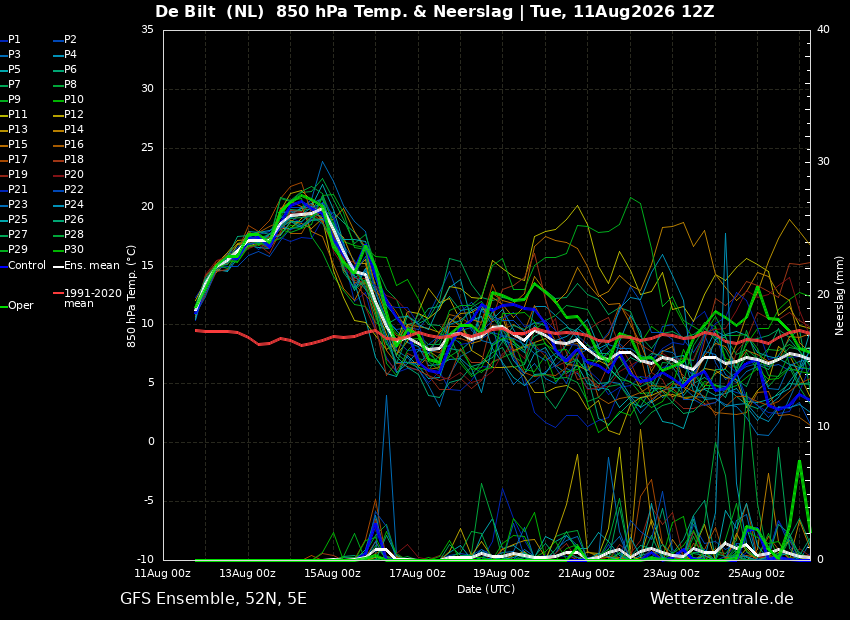The image size is (850, 620).
Task: Click the Control legend label
Action: [x=27, y=266]
